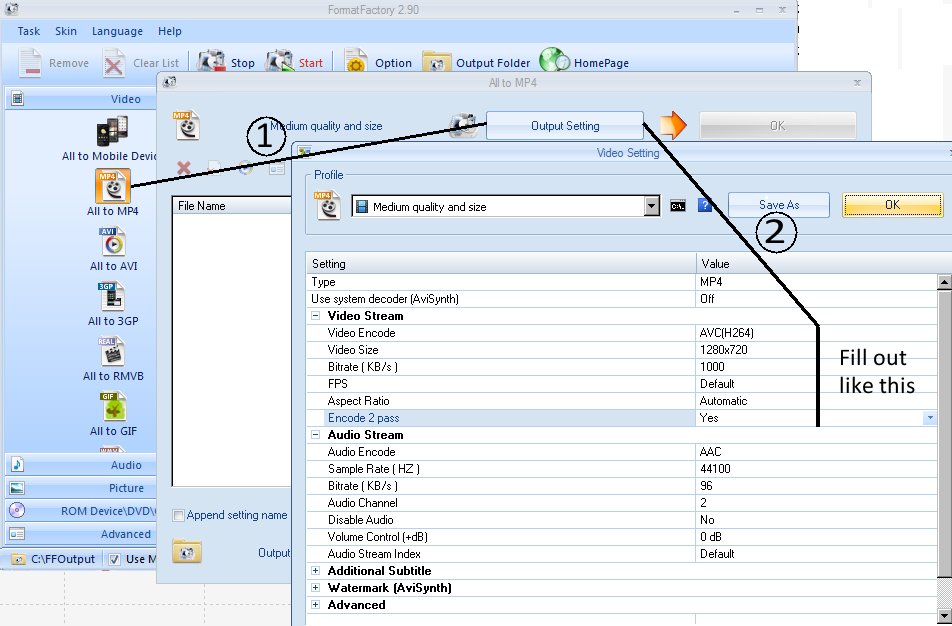Open the Language menu

click(x=117, y=31)
